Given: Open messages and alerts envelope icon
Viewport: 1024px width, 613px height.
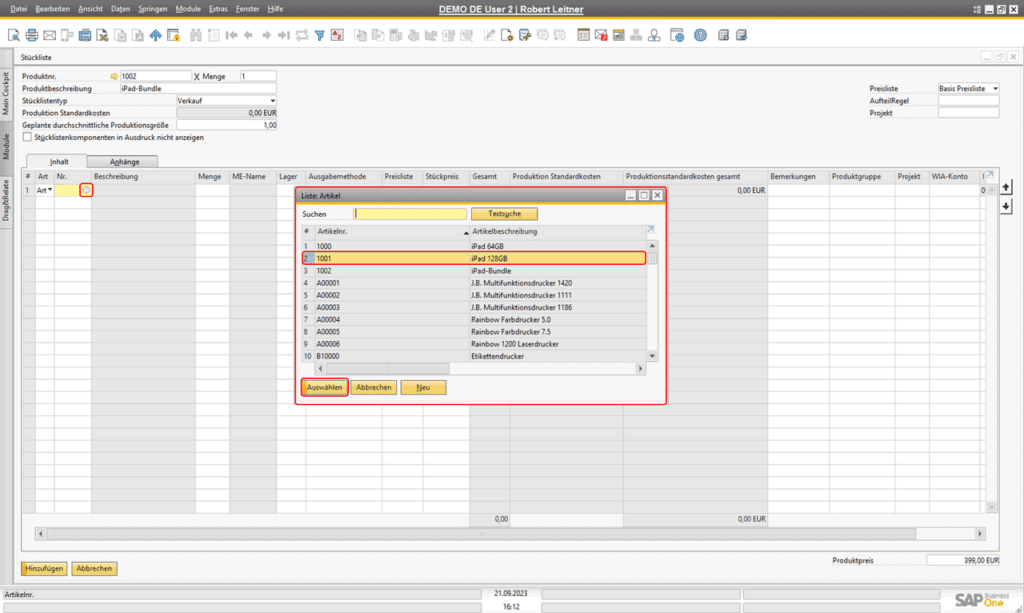Looking at the screenshot, I should (x=601, y=35).
